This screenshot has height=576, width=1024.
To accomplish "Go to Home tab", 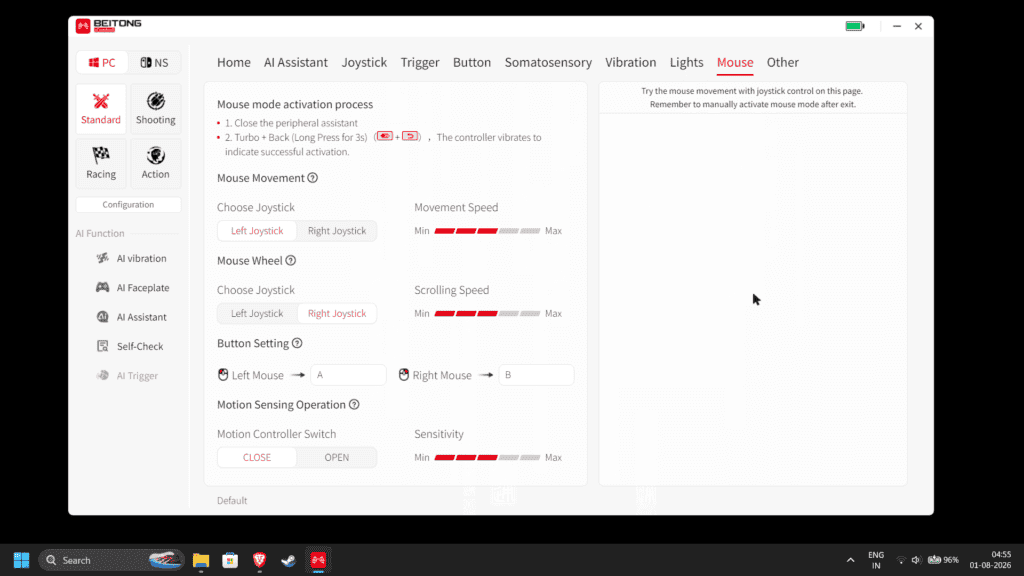I will pos(234,62).
